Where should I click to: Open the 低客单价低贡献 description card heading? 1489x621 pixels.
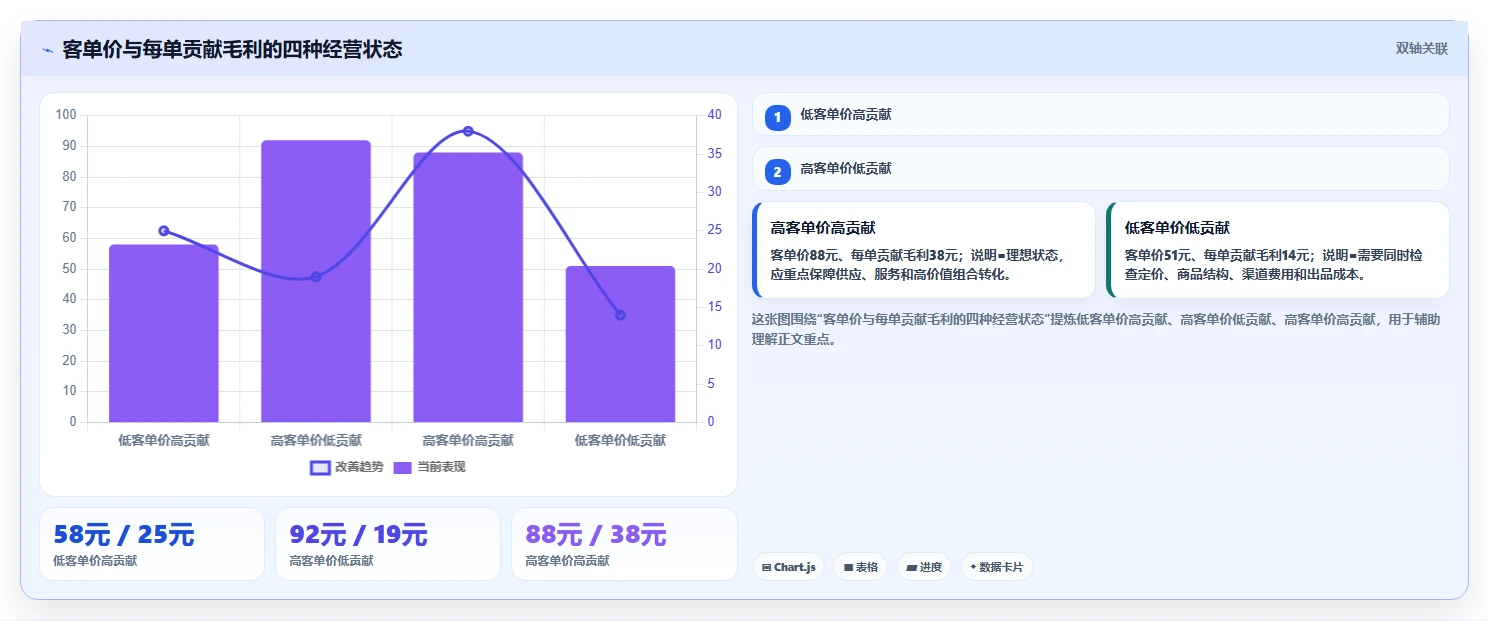(1177, 228)
